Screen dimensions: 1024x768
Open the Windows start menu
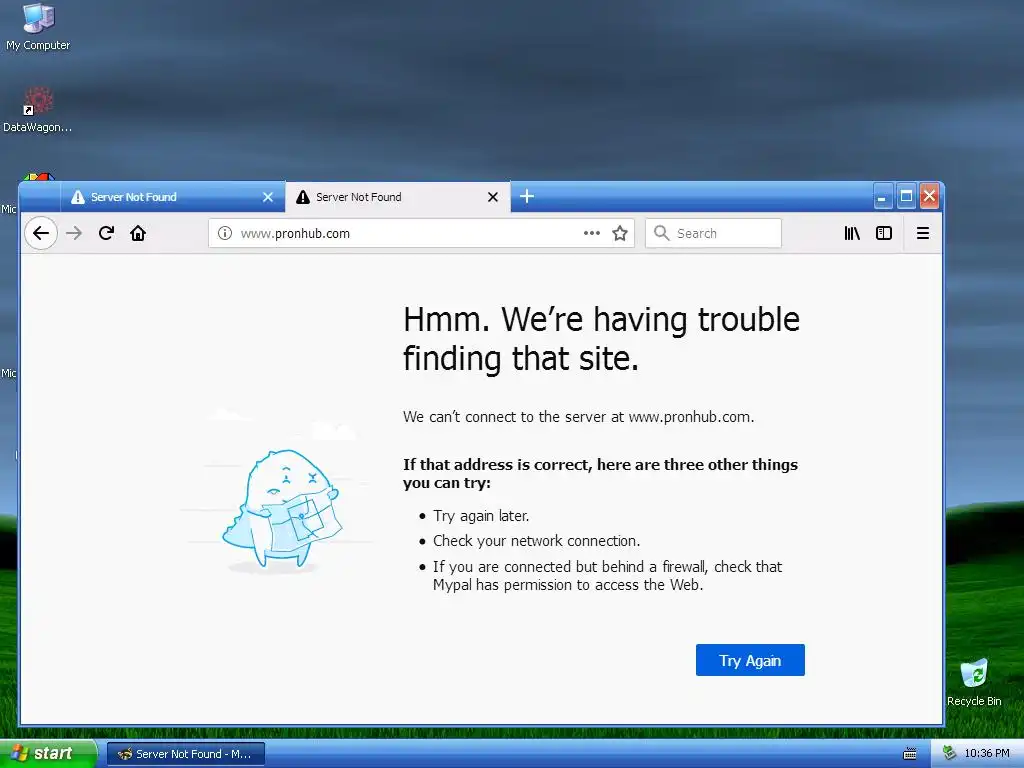click(48, 754)
